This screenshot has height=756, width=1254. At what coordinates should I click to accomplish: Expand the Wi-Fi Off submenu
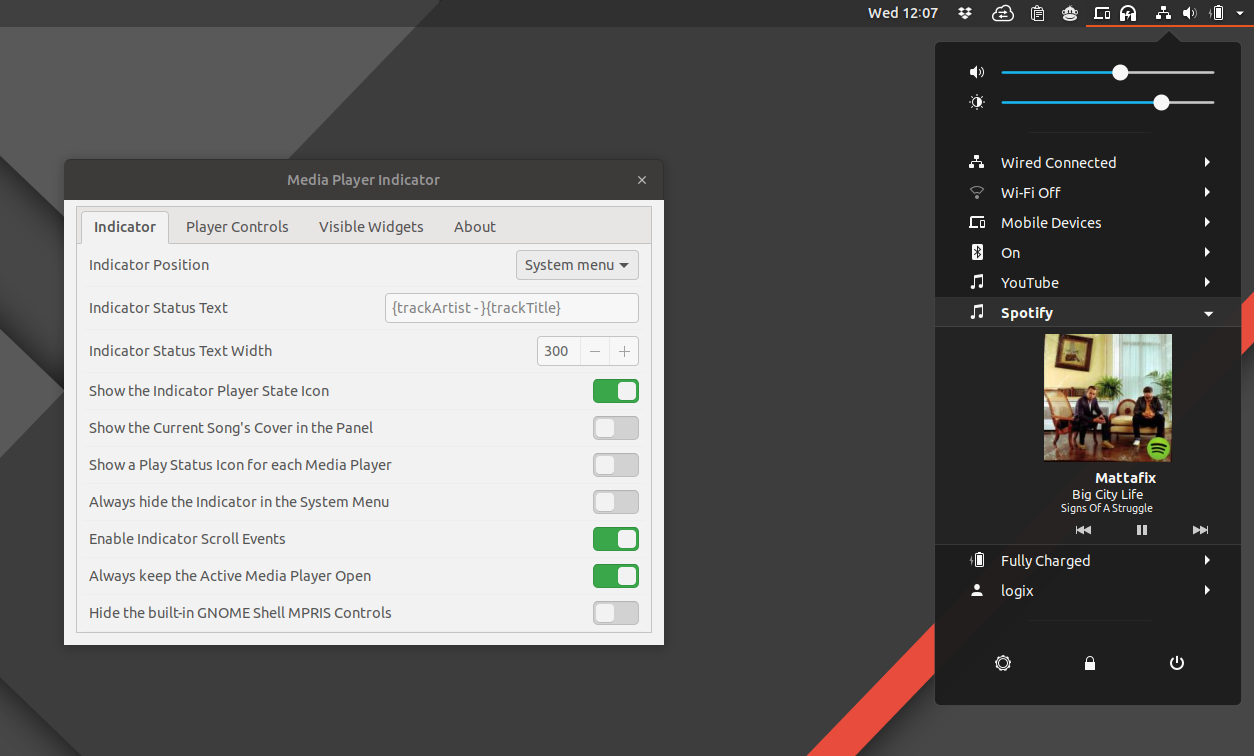pos(1088,192)
